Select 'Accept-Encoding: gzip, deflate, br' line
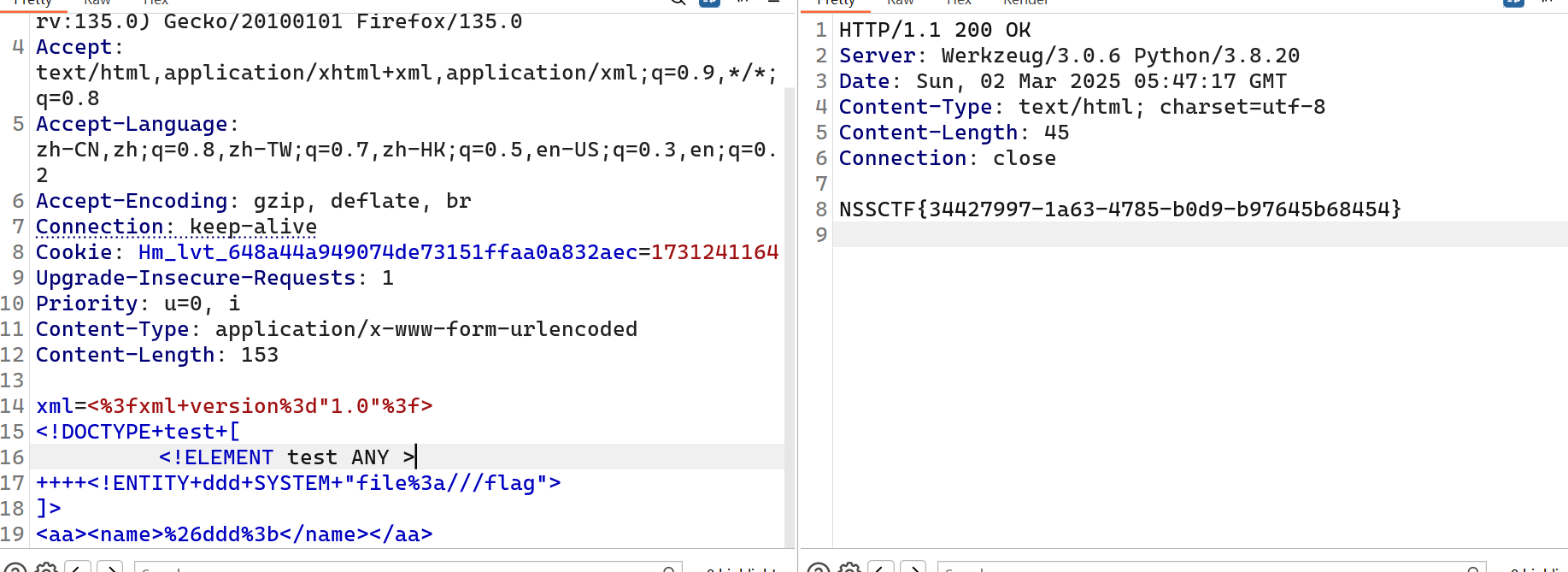This screenshot has height=572, width=1568. (253, 201)
